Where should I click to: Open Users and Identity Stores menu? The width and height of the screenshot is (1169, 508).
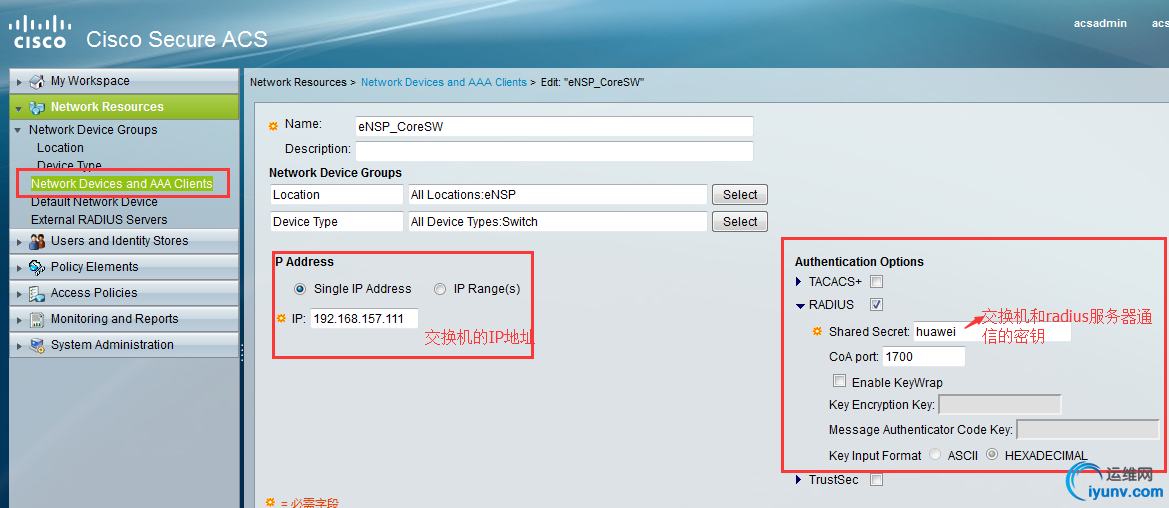124,241
